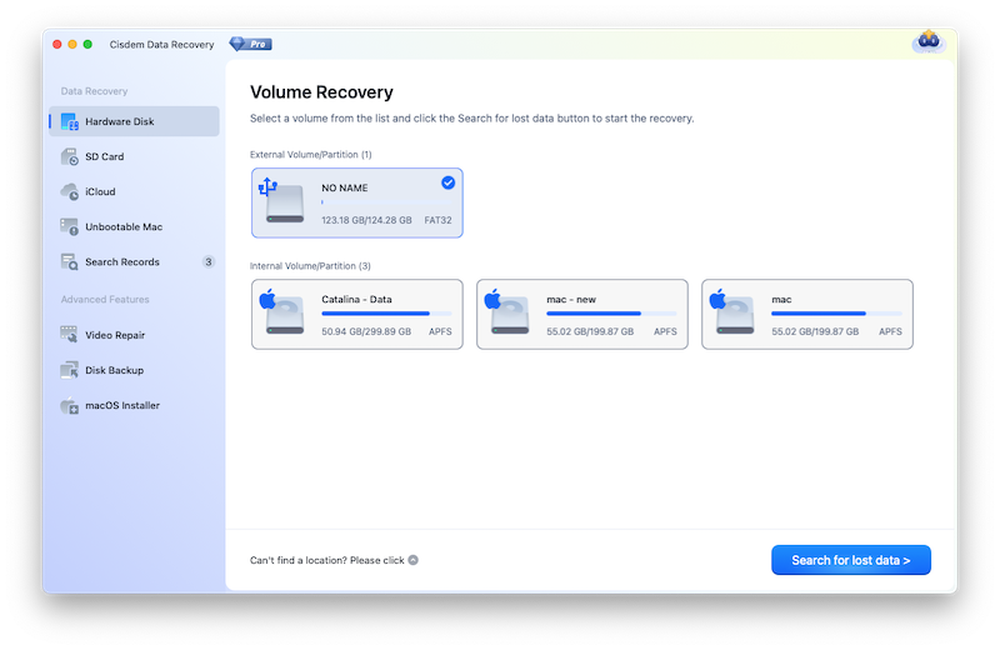Select the mac volume card
This screenshot has height=650, width=1000.
tap(807, 314)
